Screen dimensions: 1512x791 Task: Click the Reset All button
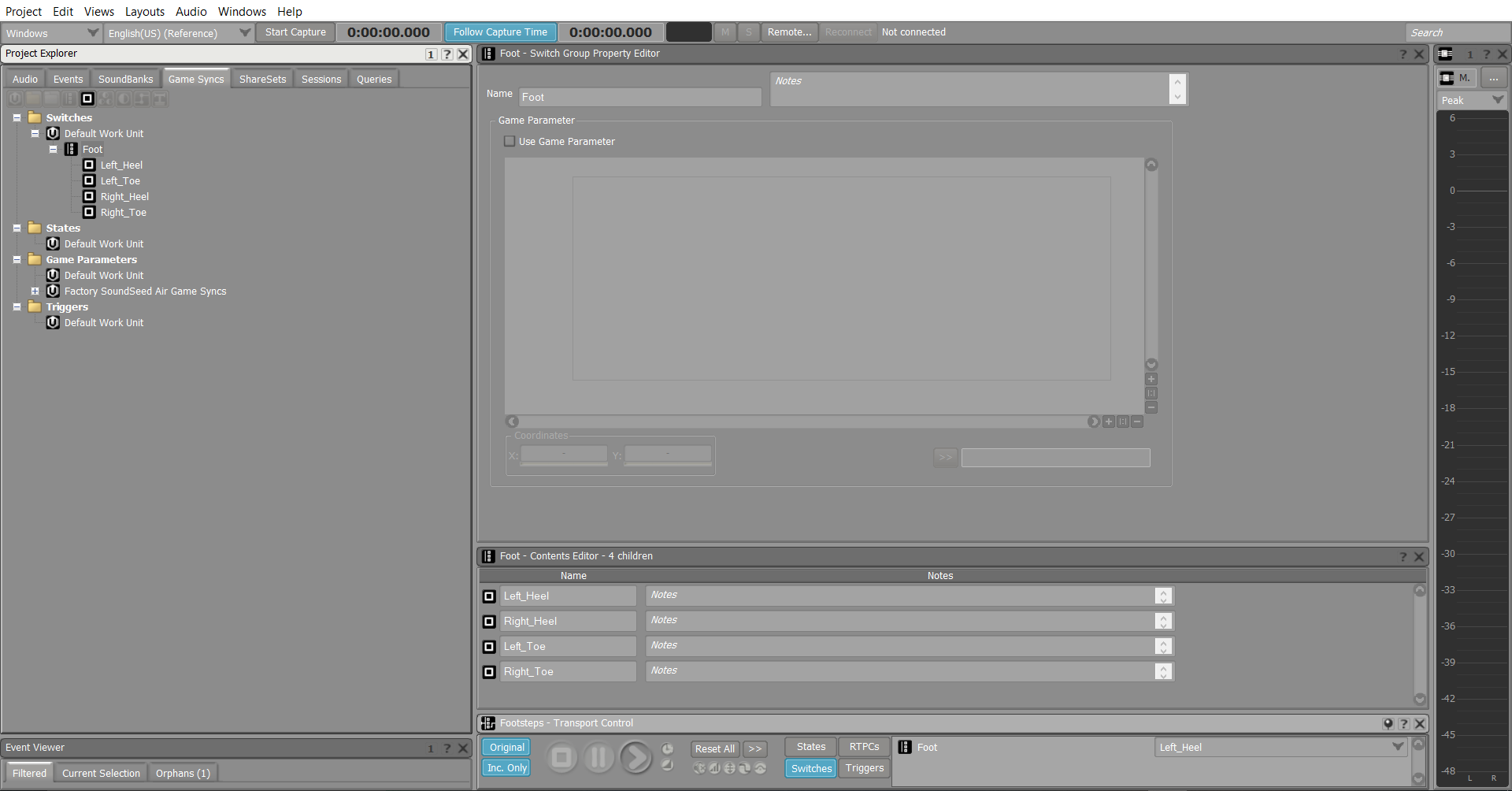click(x=715, y=748)
